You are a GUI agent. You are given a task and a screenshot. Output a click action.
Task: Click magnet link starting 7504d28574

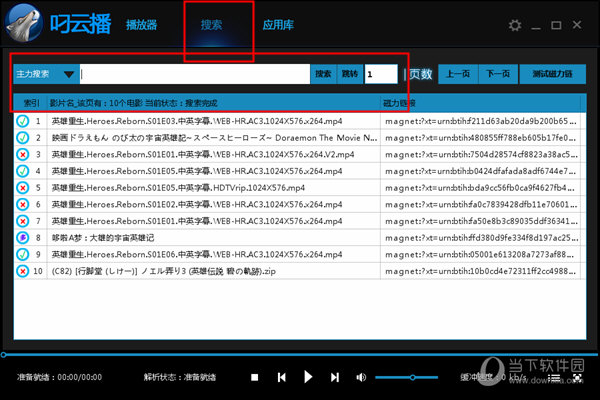pyautogui.click(x=481, y=155)
